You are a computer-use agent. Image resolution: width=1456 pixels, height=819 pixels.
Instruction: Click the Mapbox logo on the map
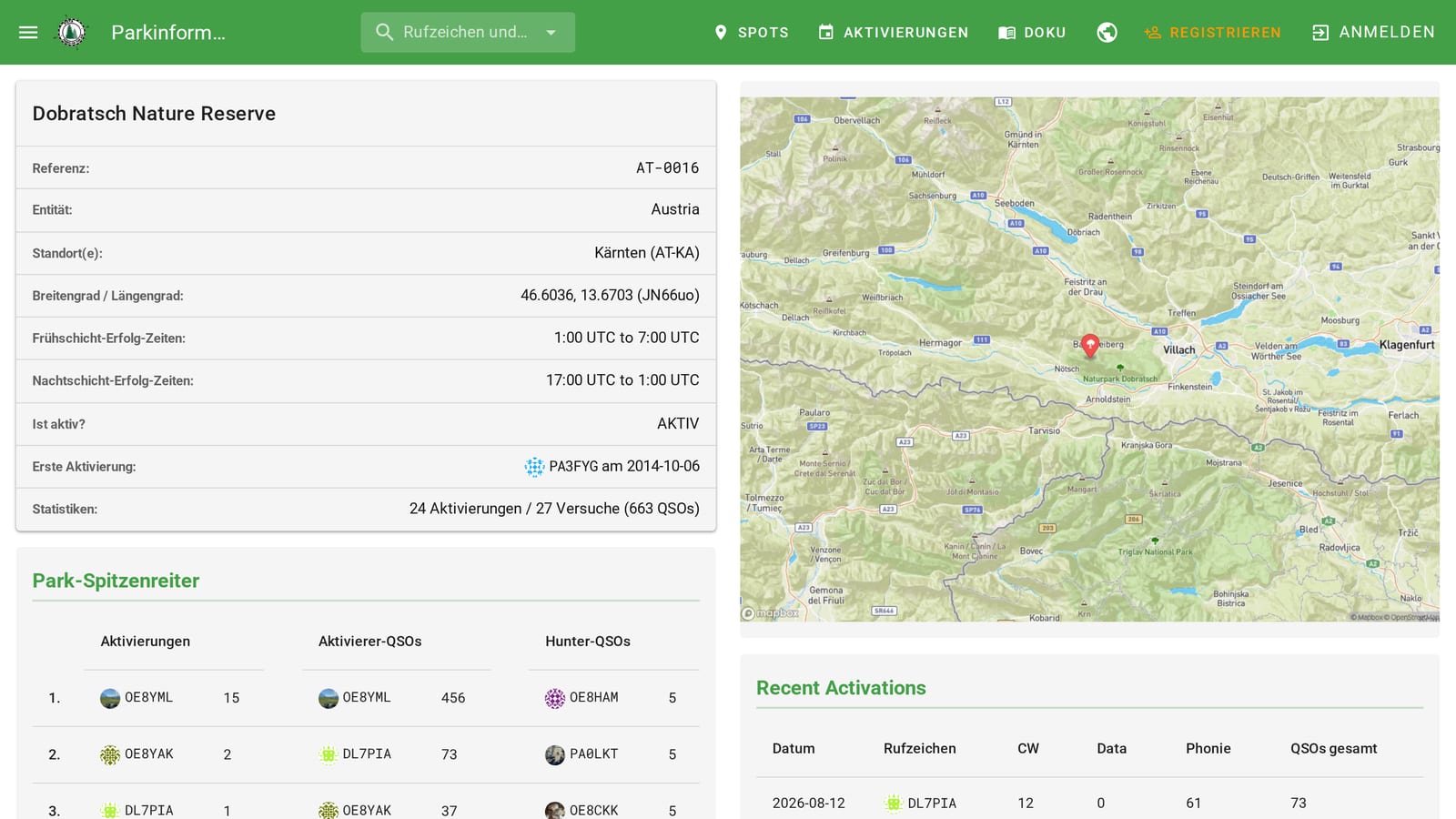coord(770,612)
